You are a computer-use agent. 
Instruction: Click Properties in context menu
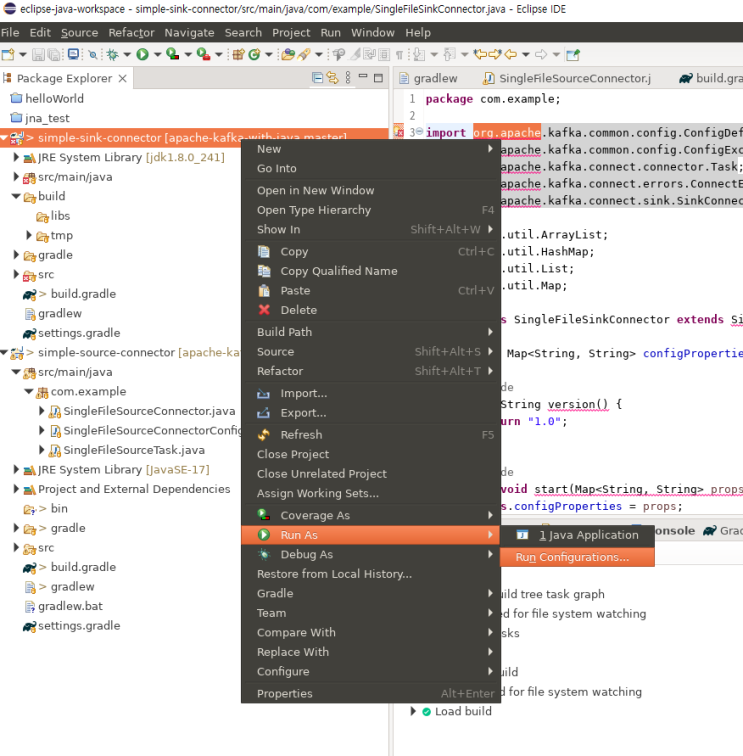click(x=370, y=693)
